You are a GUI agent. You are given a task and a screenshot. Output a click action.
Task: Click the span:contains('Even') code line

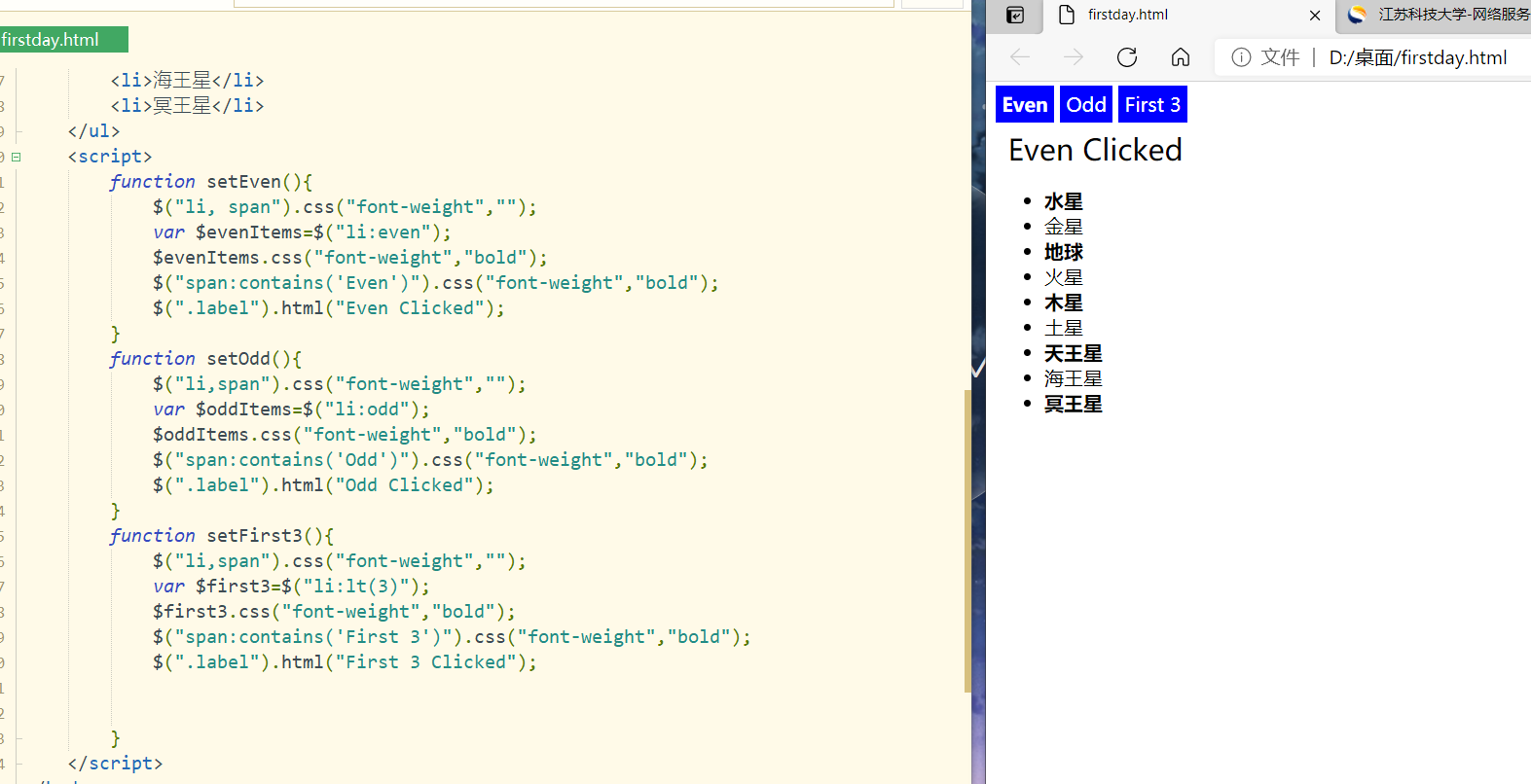(x=436, y=283)
